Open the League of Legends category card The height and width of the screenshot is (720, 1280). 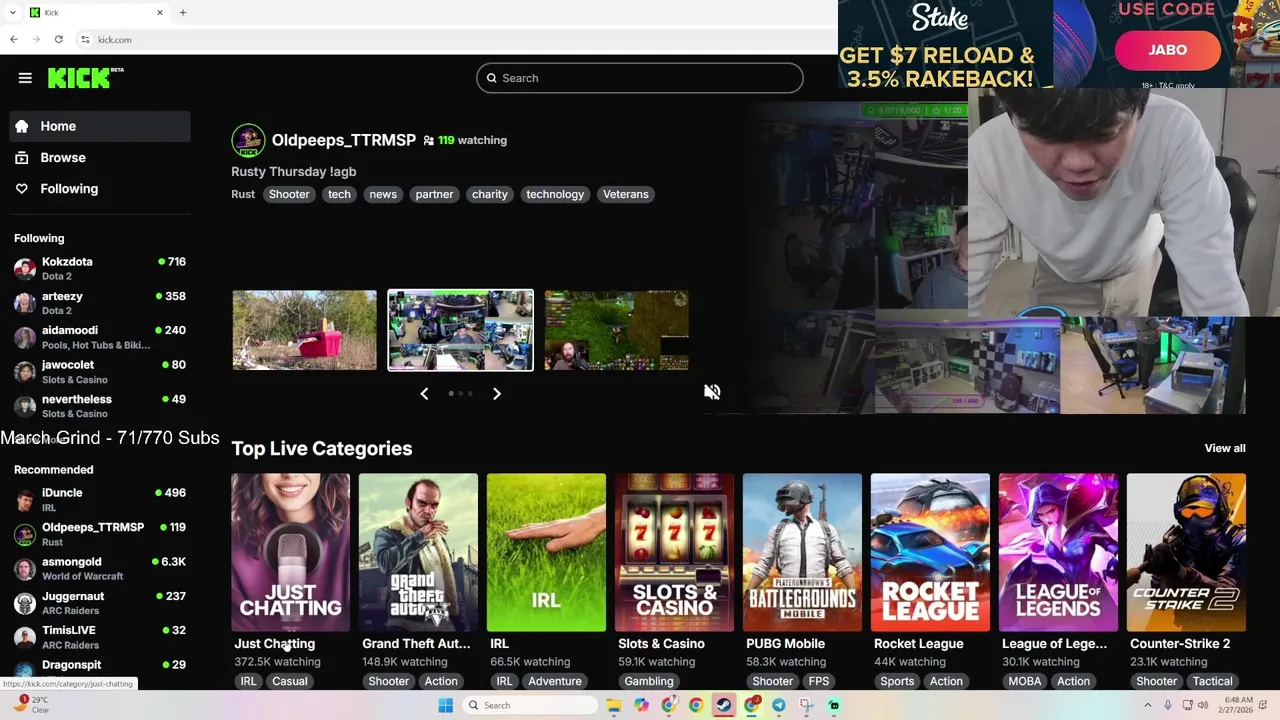1058,553
